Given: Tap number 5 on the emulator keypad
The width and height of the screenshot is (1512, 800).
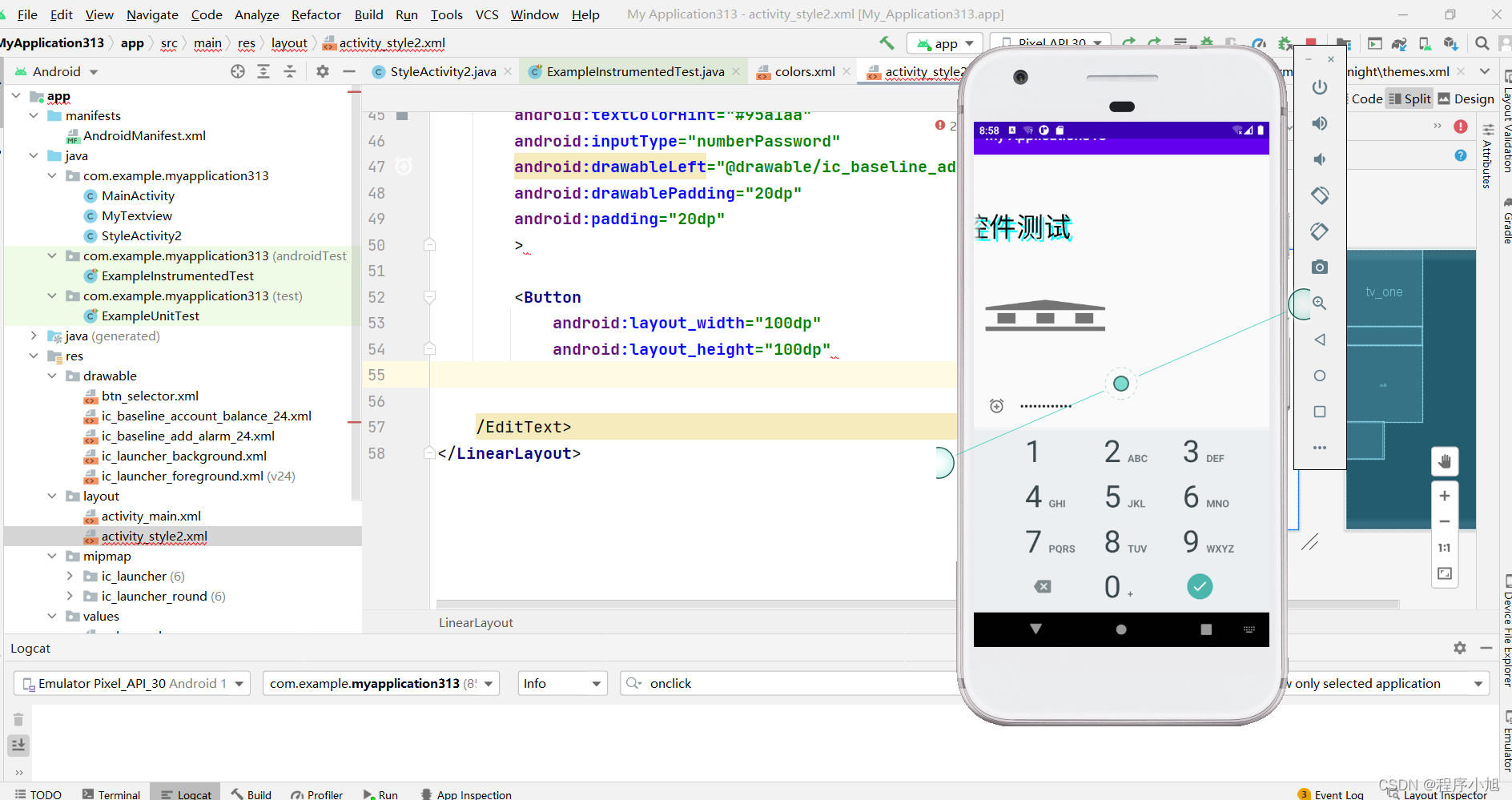Looking at the screenshot, I should point(1124,497).
